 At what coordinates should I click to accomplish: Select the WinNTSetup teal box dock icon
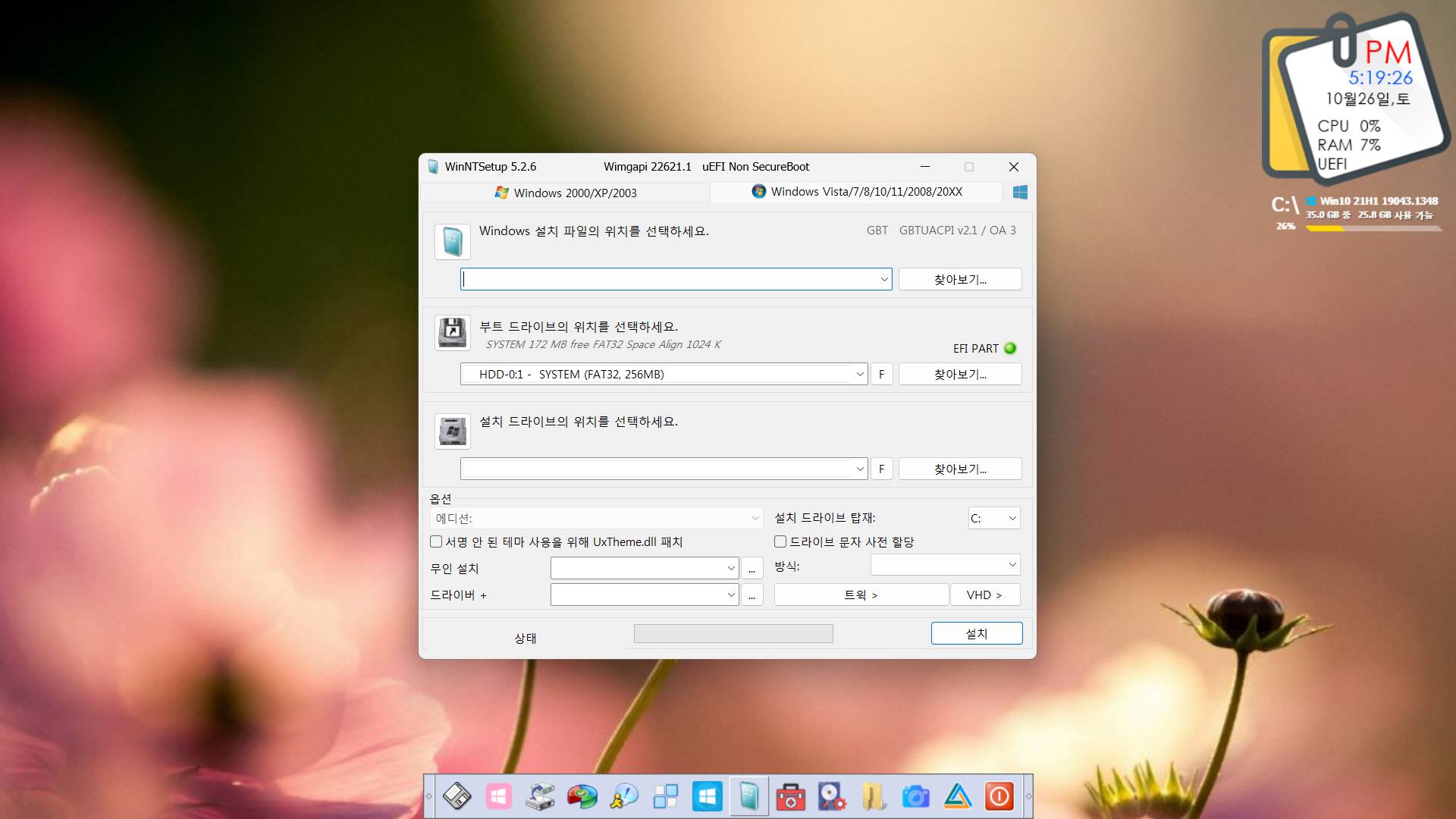(x=749, y=796)
